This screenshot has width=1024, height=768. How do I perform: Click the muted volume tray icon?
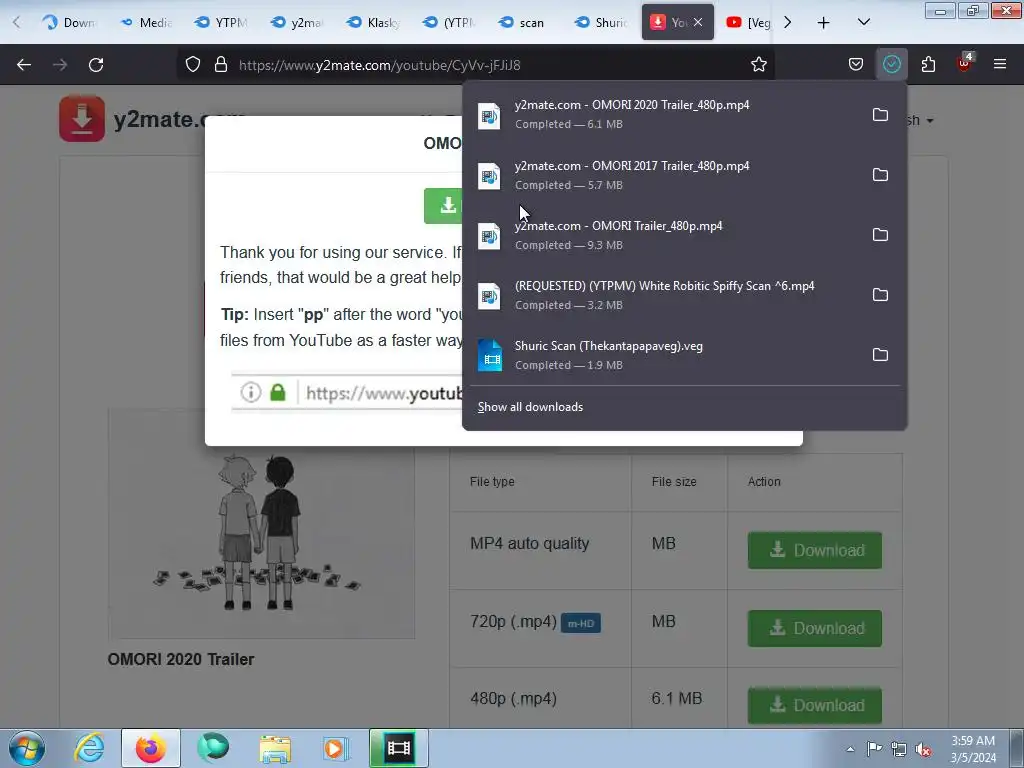(x=923, y=750)
